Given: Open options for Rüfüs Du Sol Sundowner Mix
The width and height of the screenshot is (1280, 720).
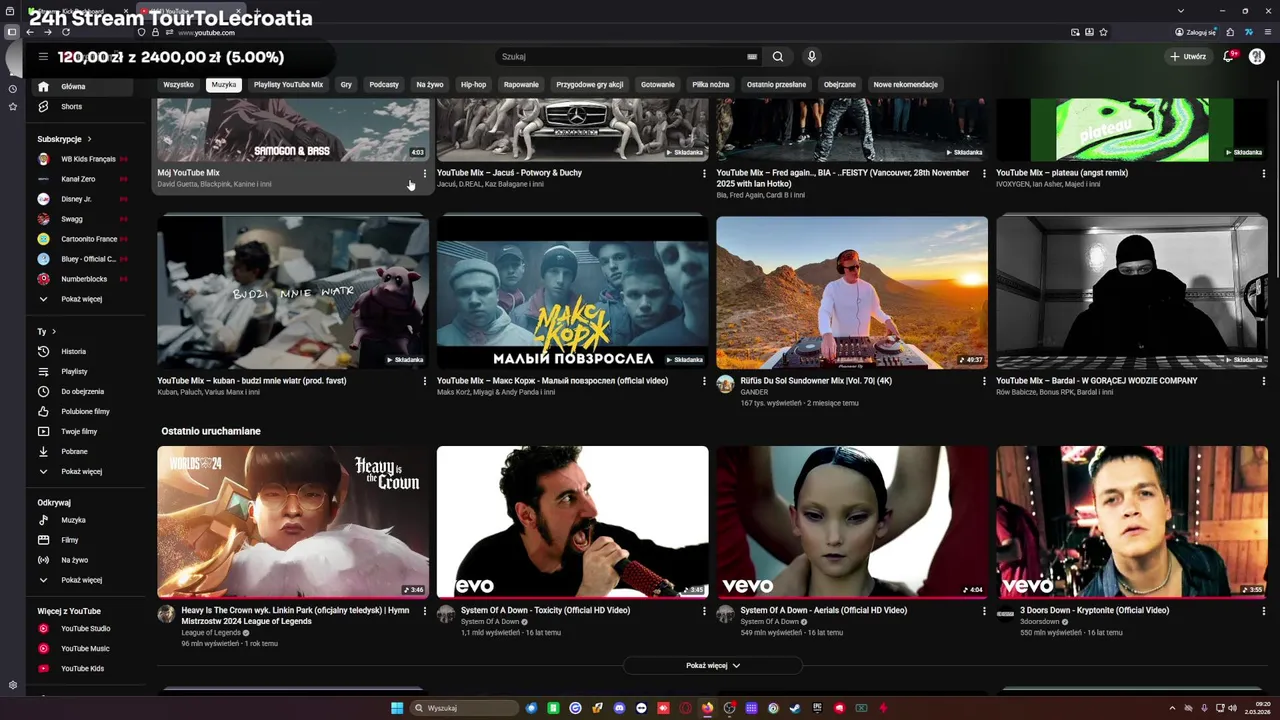Looking at the screenshot, I should tap(984, 381).
